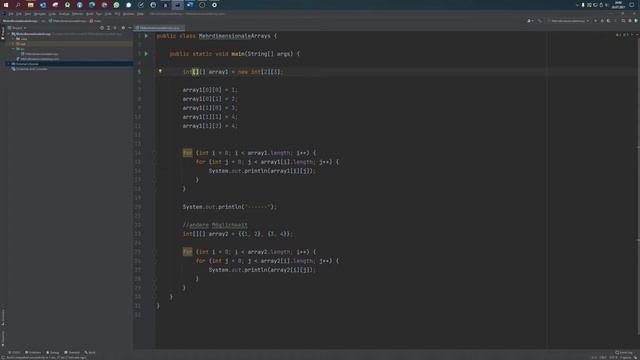The height and width of the screenshot is (360, 640).
Task: Click the taskbar clock and date
Action: 618,5
